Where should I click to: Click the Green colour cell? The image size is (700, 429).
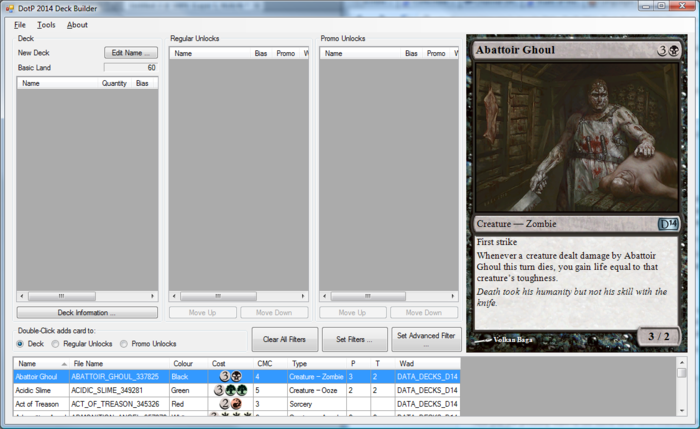click(188, 390)
